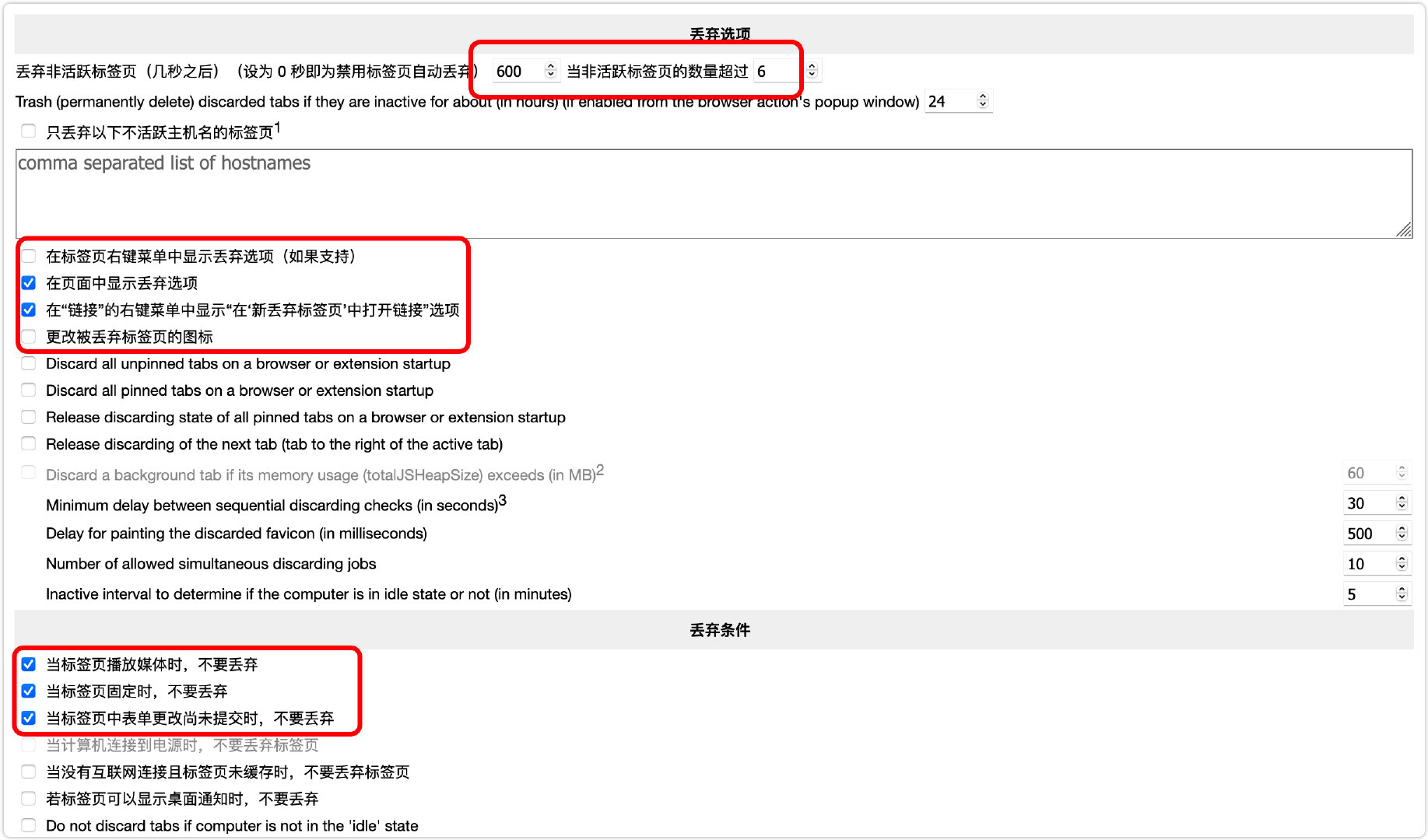Click the Delay for painting the discarded favicon label
The image size is (1428, 840).
[x=237, y=534]
